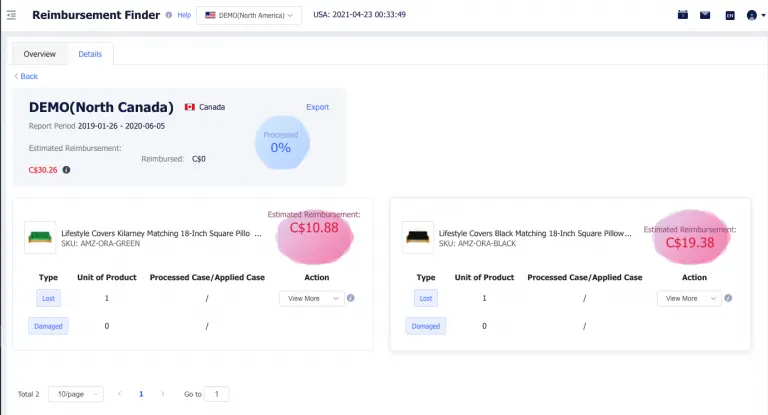Open the Help link
The image size is (768, 415).
[x=184, y=15]
